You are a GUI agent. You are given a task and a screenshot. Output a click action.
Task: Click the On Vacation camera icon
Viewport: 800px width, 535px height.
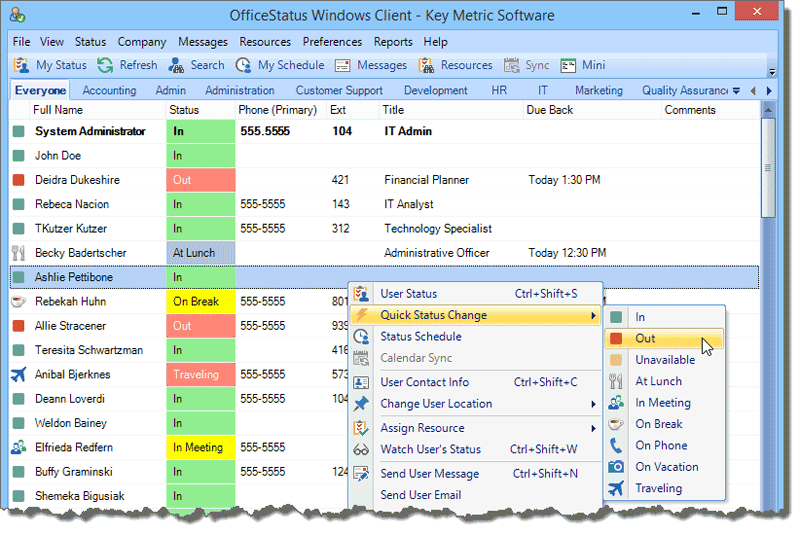pos(616,467)
